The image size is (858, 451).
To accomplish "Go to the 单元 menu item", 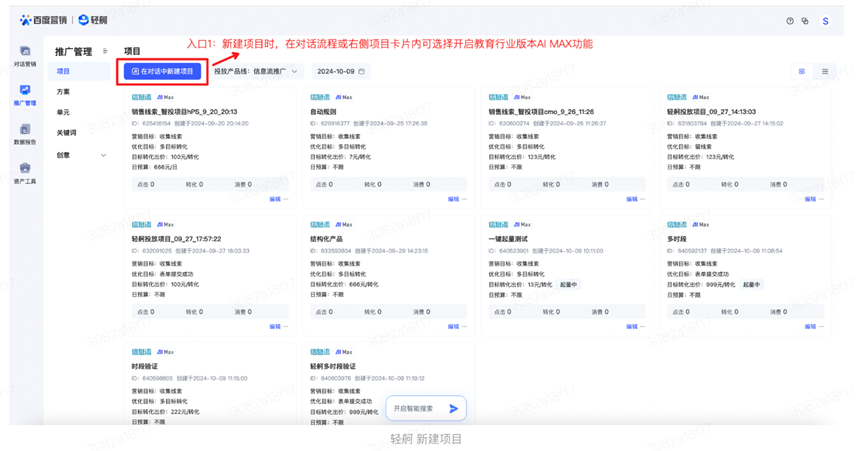I will pyautogui.click(x=64, y=112).
